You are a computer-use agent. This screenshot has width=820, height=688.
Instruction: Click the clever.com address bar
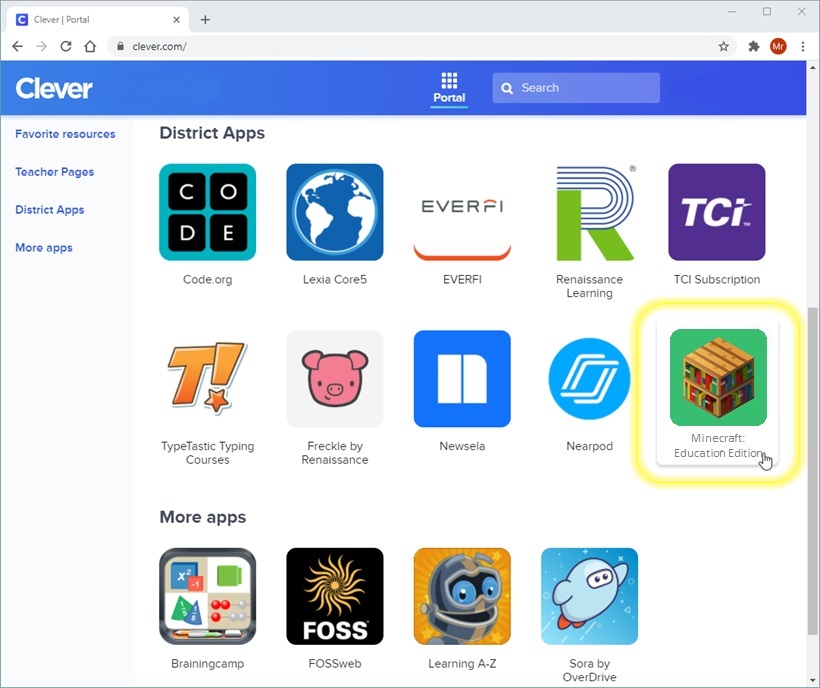(422, 47)
